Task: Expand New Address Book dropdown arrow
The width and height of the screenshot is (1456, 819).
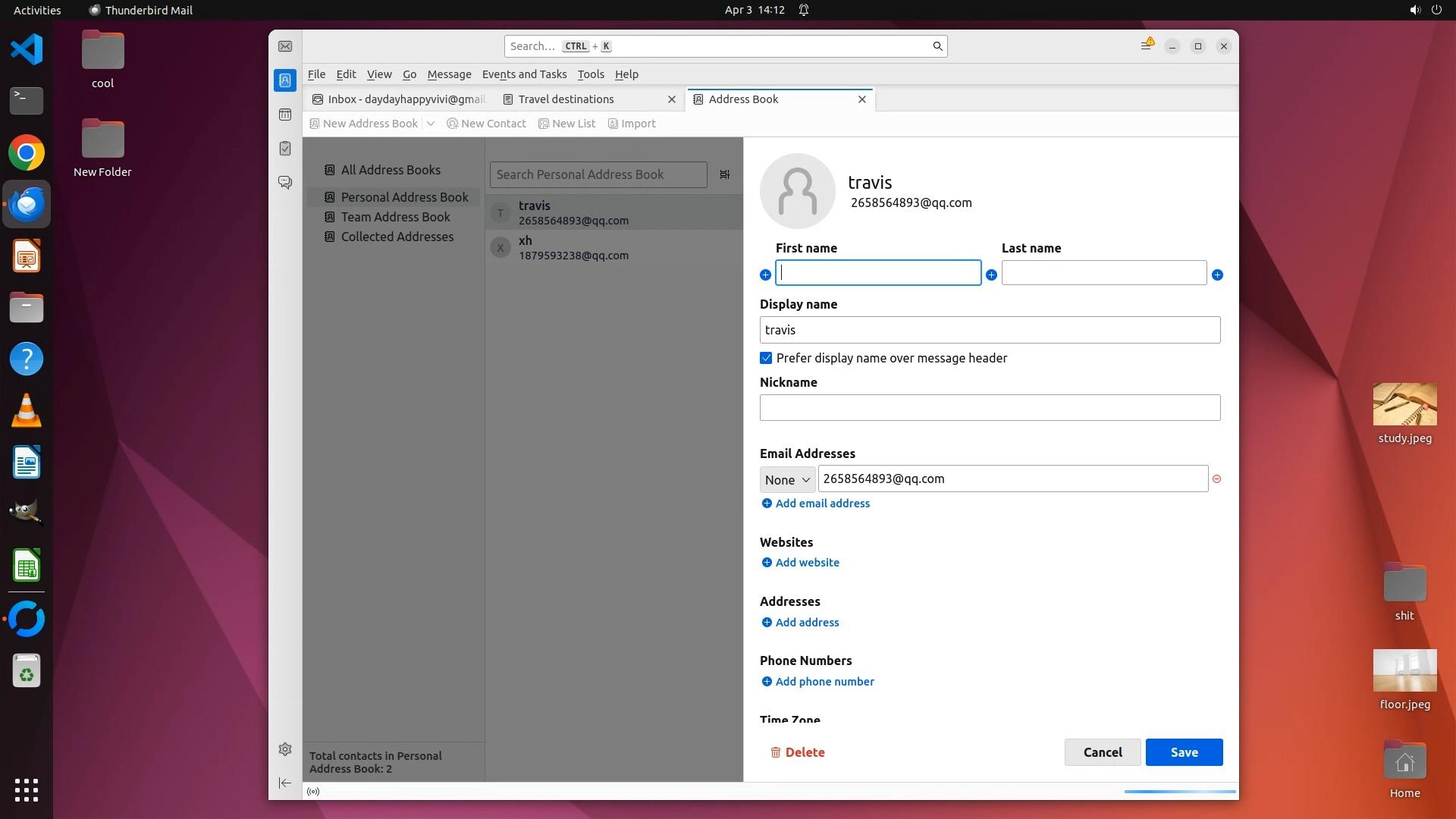Action: (x=430, y=124)
